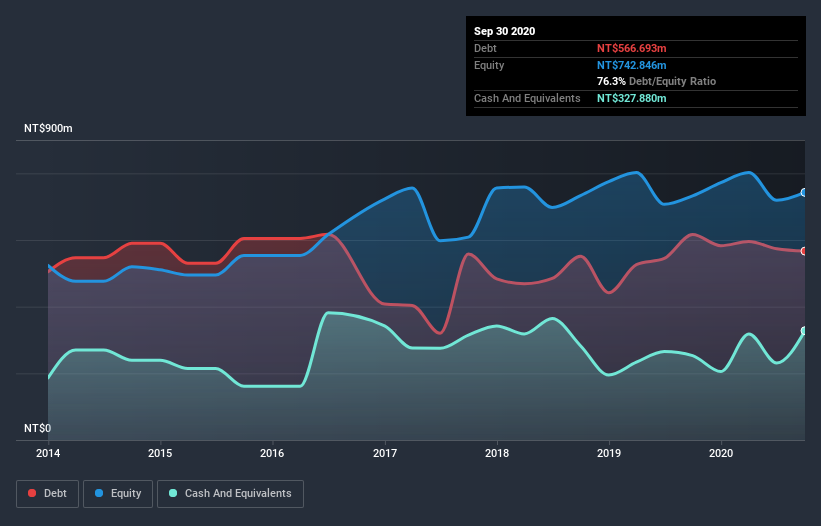
Task: Select the Equity endpoint marker on chart
Action: pos(804,193)
